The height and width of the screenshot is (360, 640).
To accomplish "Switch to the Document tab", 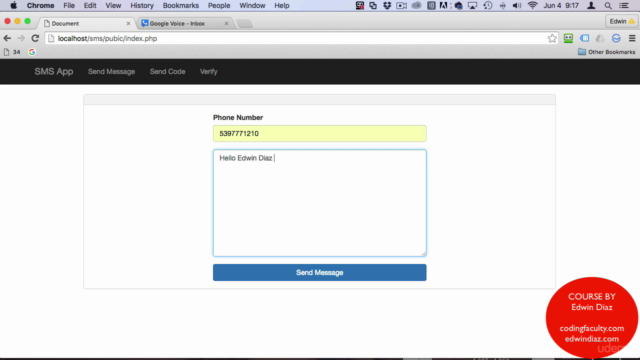I will tap(87, 23).
